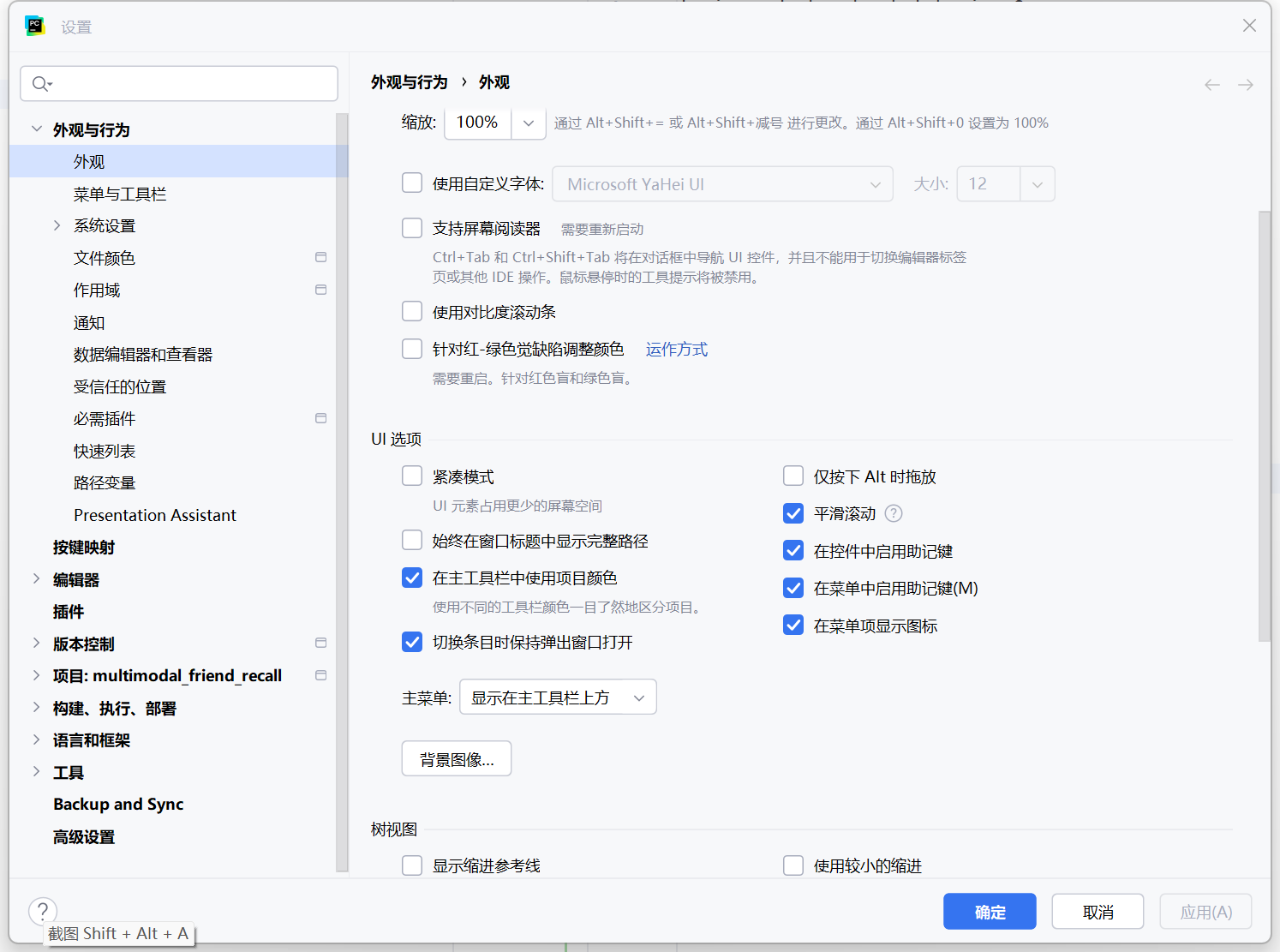Uncheck 在菜单项显示图标
The width and height of the screenshot is (1280, 952).
pos(793,626)
